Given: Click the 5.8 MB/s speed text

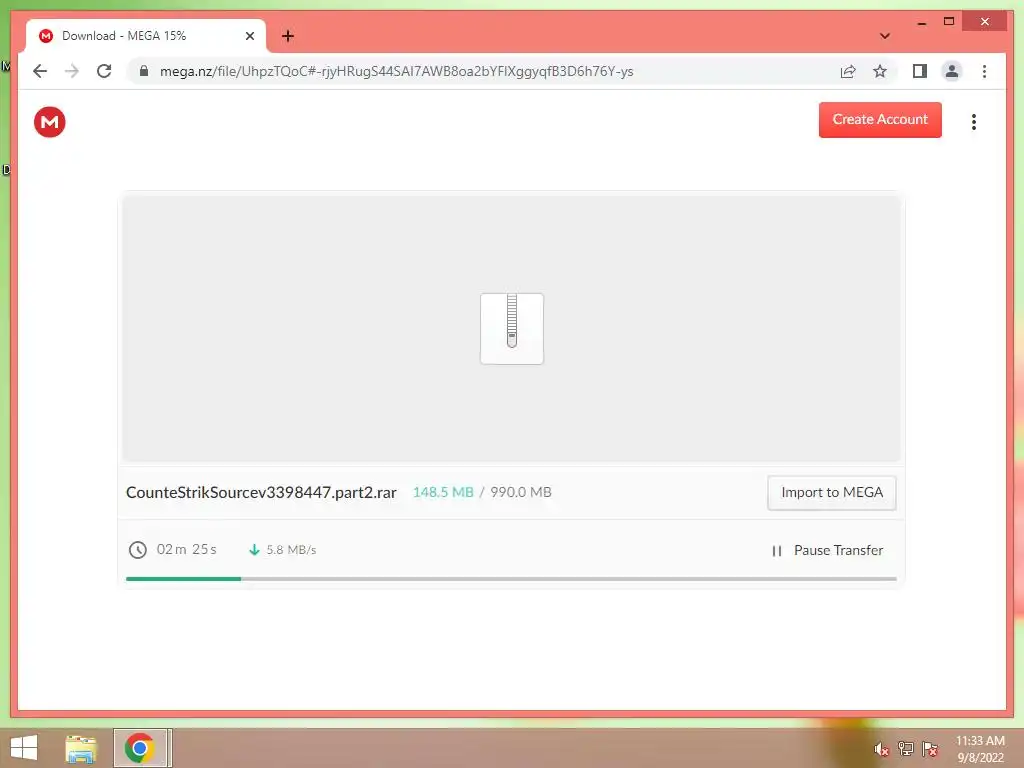Looking at the screenshot, I should click(291, 550).
